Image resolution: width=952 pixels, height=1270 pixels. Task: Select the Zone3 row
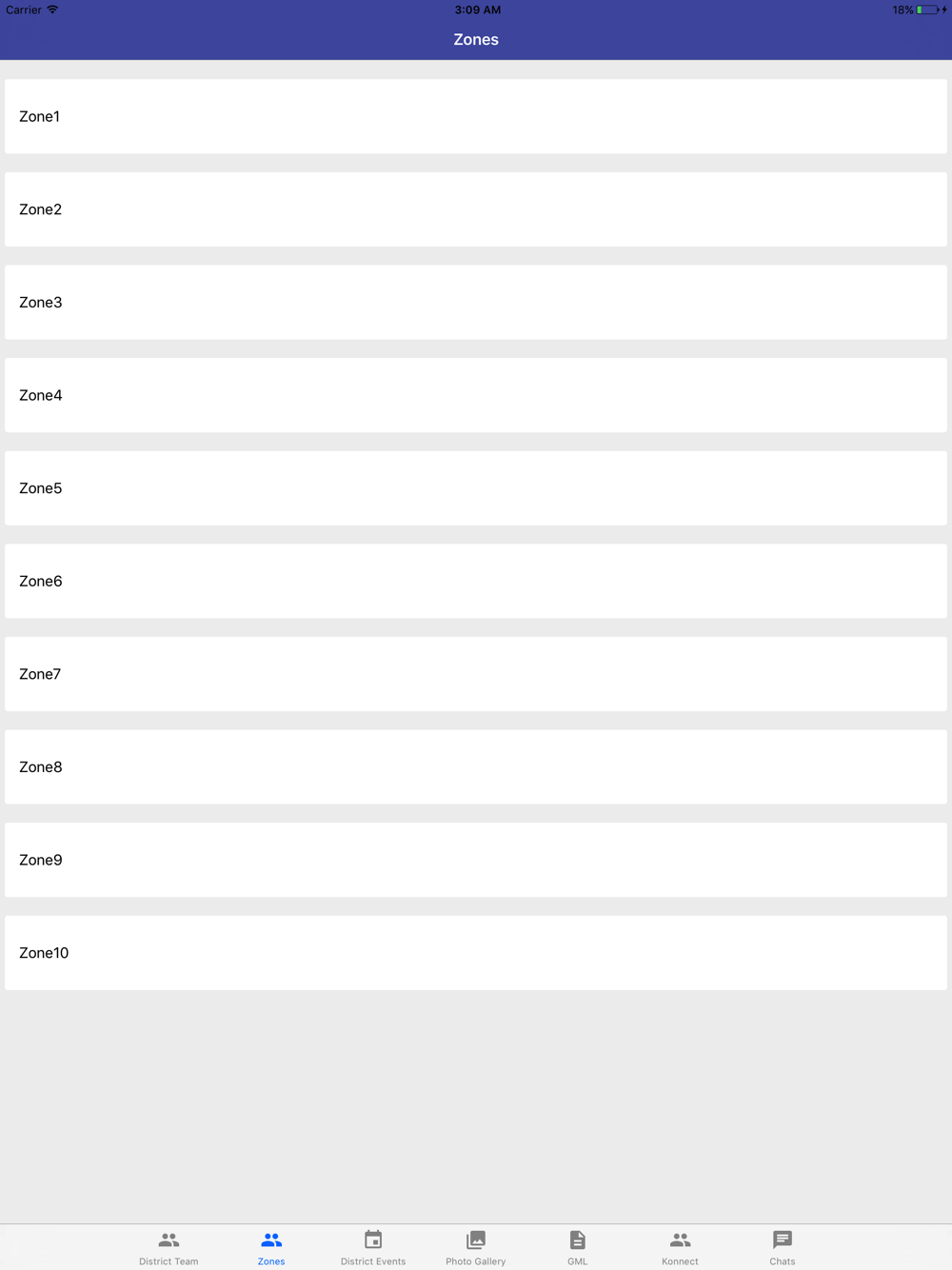pyautogui.click(x=476, y=302)
